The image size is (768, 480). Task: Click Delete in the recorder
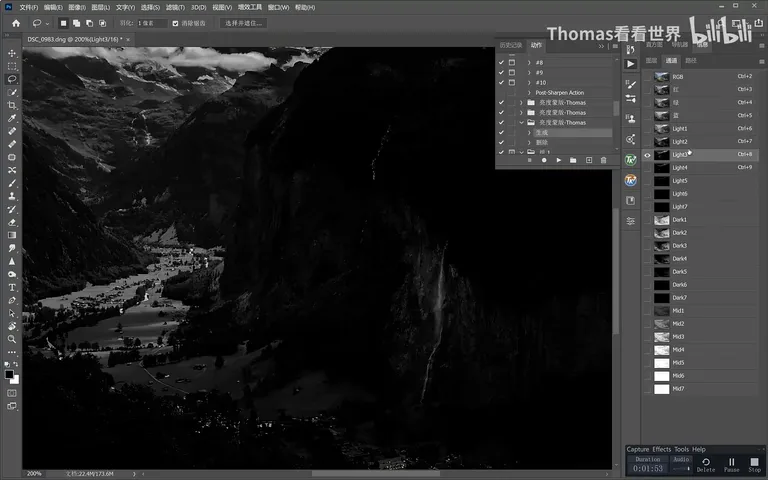click(706, 464)
